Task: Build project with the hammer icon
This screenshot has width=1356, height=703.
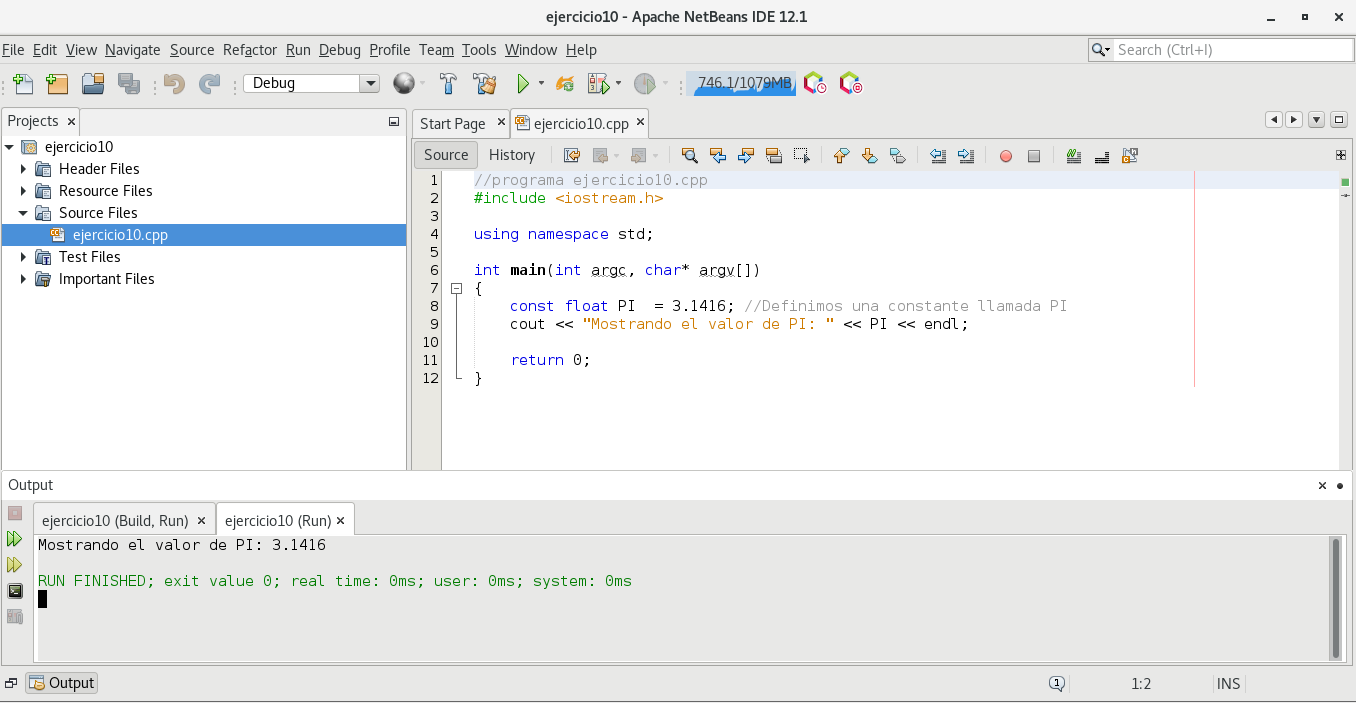Action: tap(449, 84)
